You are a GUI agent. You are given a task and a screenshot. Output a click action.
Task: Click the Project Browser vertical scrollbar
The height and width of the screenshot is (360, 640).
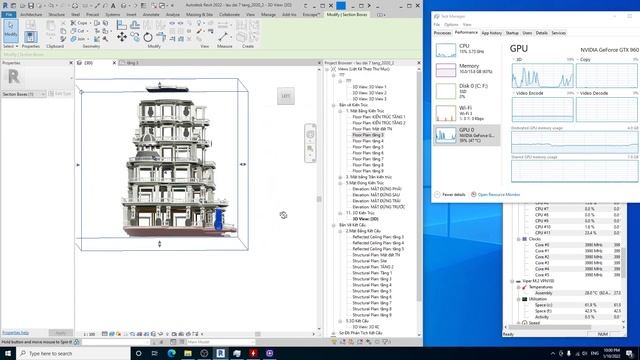(419, 188)
